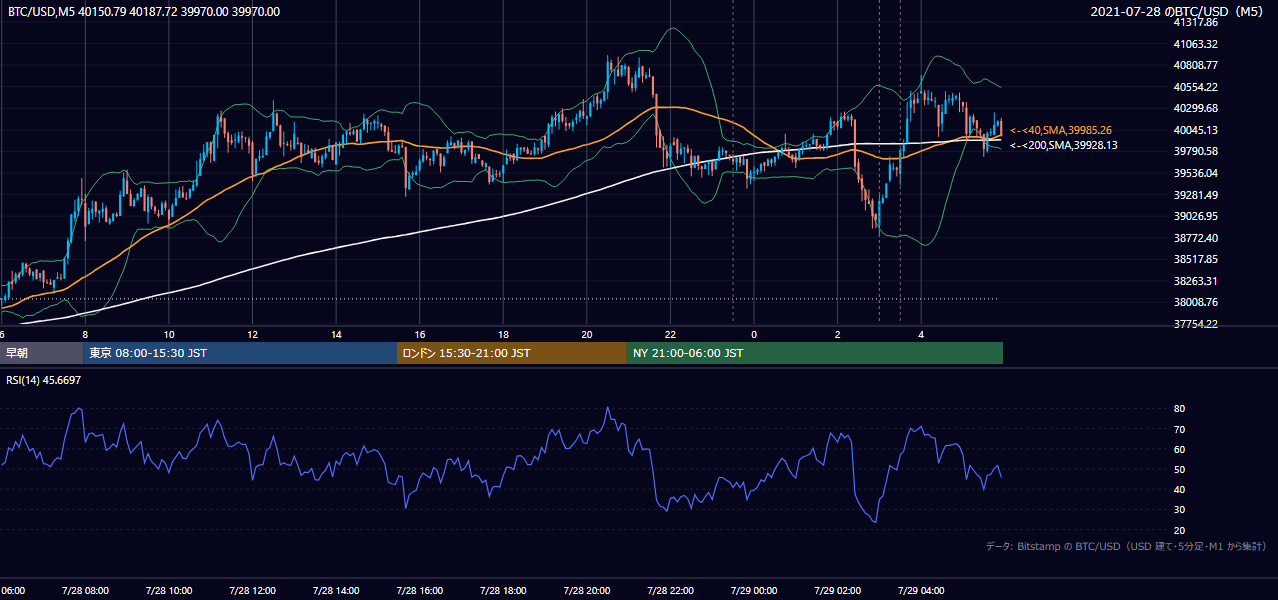Click the 2021-07-28 BTC/USD (M5) chart title
The height and width of the screenshot is (600, 1278).
pyautogui.click(x=1179, y=12)
